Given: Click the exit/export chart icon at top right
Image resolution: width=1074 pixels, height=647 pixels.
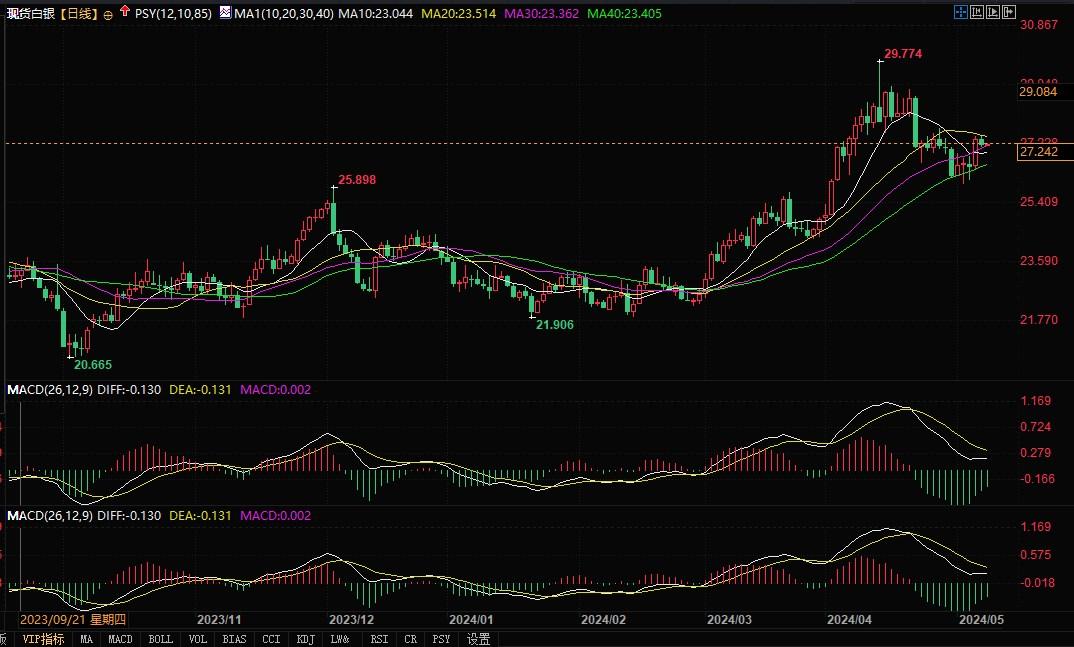Looking at the screenshot, I should pyautogui.click(x=1008, y=12).
